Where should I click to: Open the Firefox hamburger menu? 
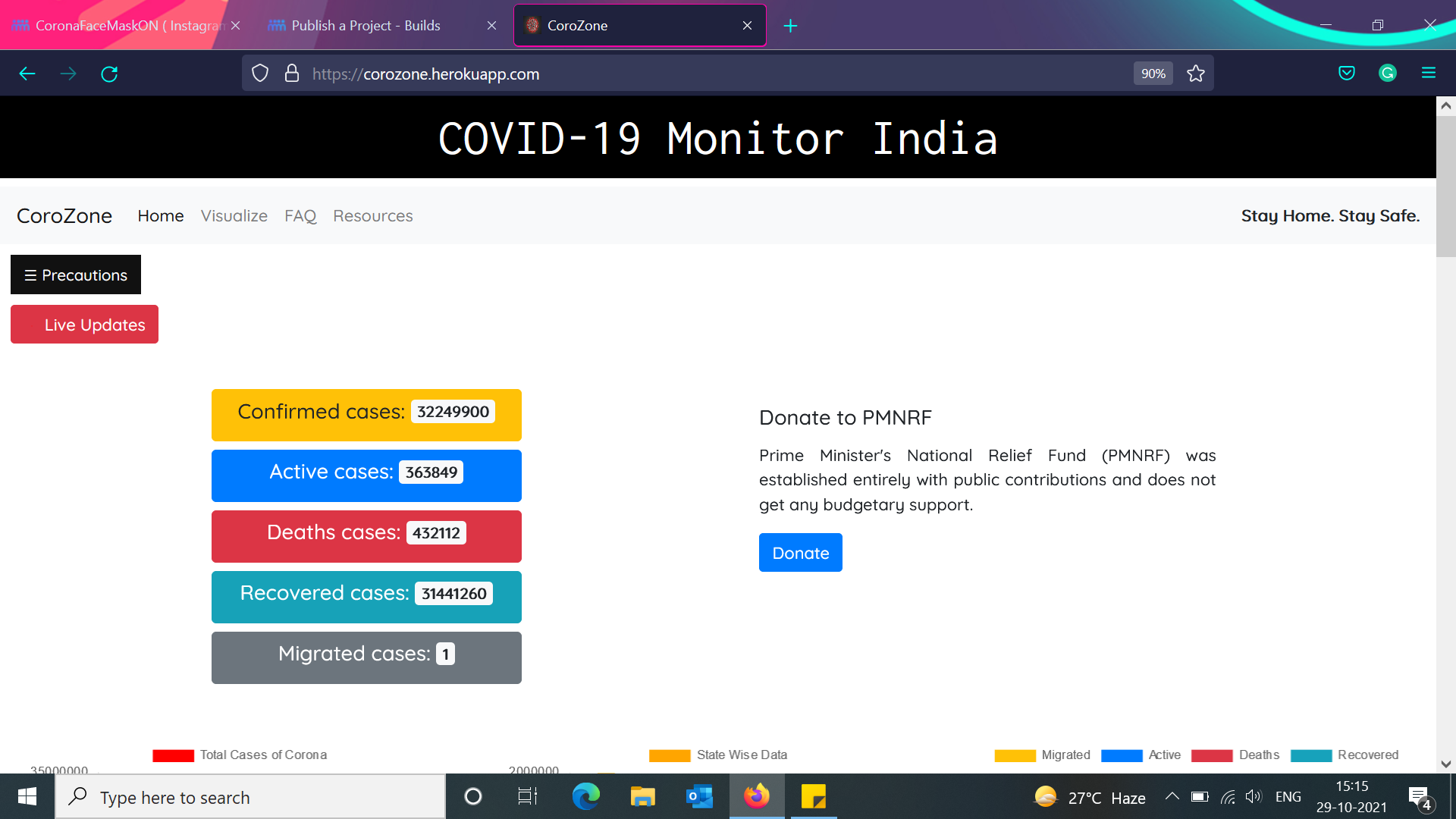click(x=1429, y=74)
